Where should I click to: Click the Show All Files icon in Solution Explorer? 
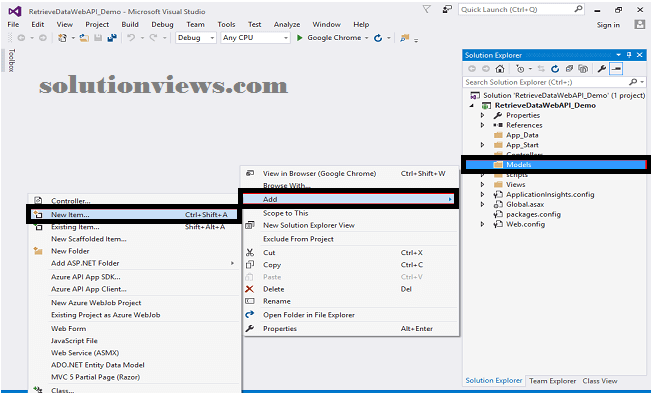583,69
